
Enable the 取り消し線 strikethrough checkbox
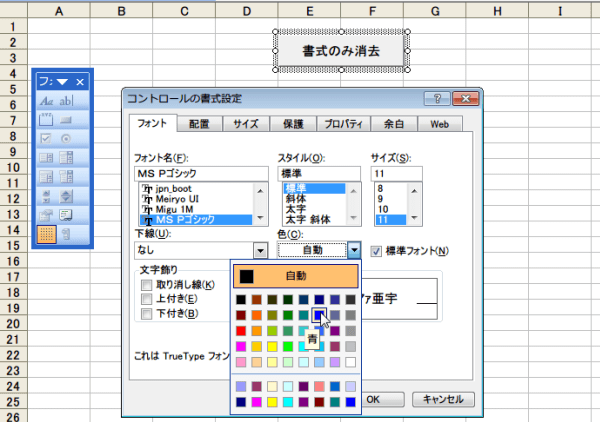(147, 285)
